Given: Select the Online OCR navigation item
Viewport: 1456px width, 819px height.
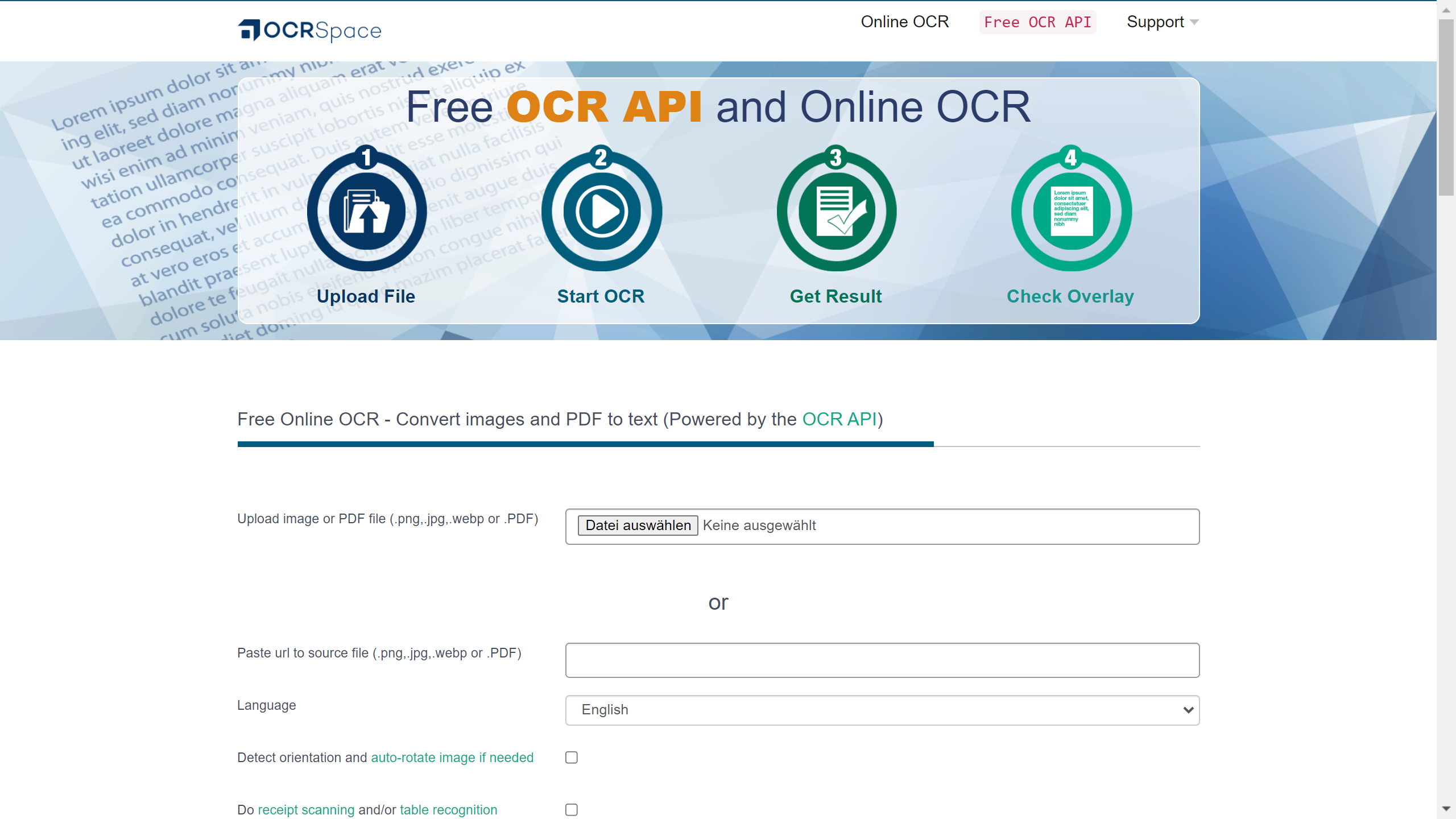Looking at the screenshot, I should [905, 22].
